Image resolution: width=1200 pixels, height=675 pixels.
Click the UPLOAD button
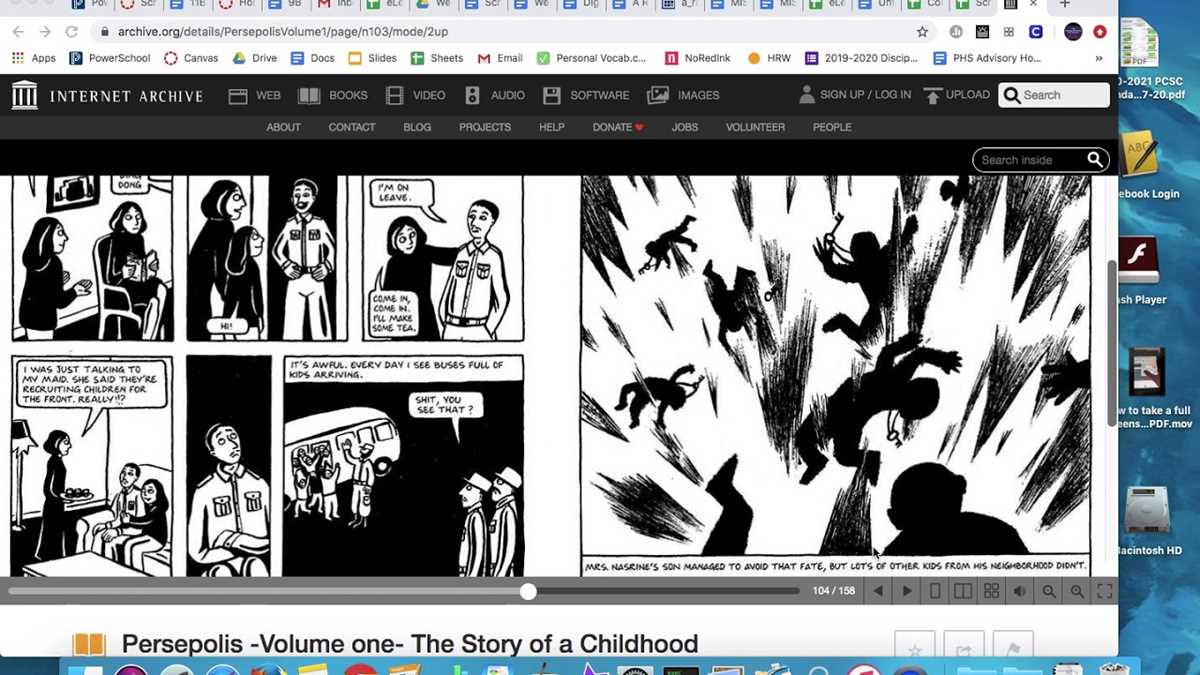click(957, 95)
